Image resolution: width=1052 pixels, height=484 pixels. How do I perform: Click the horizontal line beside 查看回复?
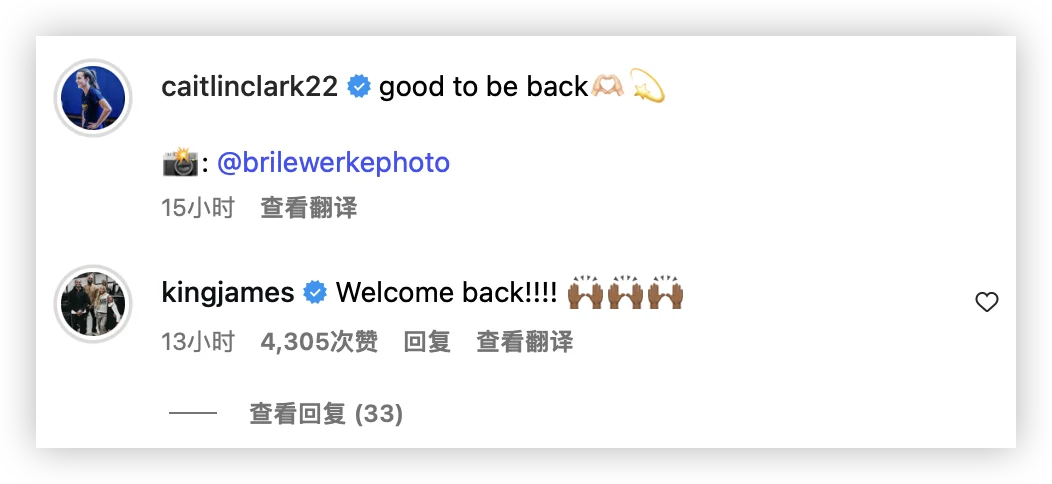point(193,414)
